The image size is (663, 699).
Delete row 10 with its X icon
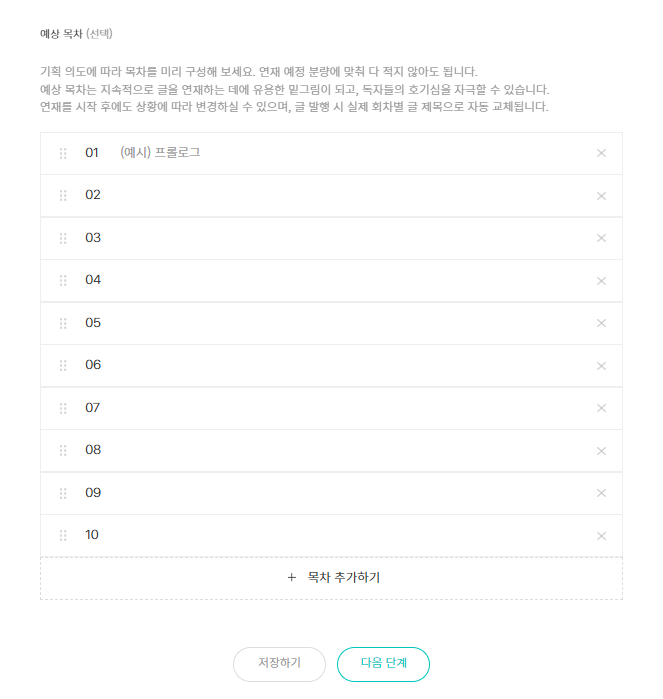click(601, 536)
